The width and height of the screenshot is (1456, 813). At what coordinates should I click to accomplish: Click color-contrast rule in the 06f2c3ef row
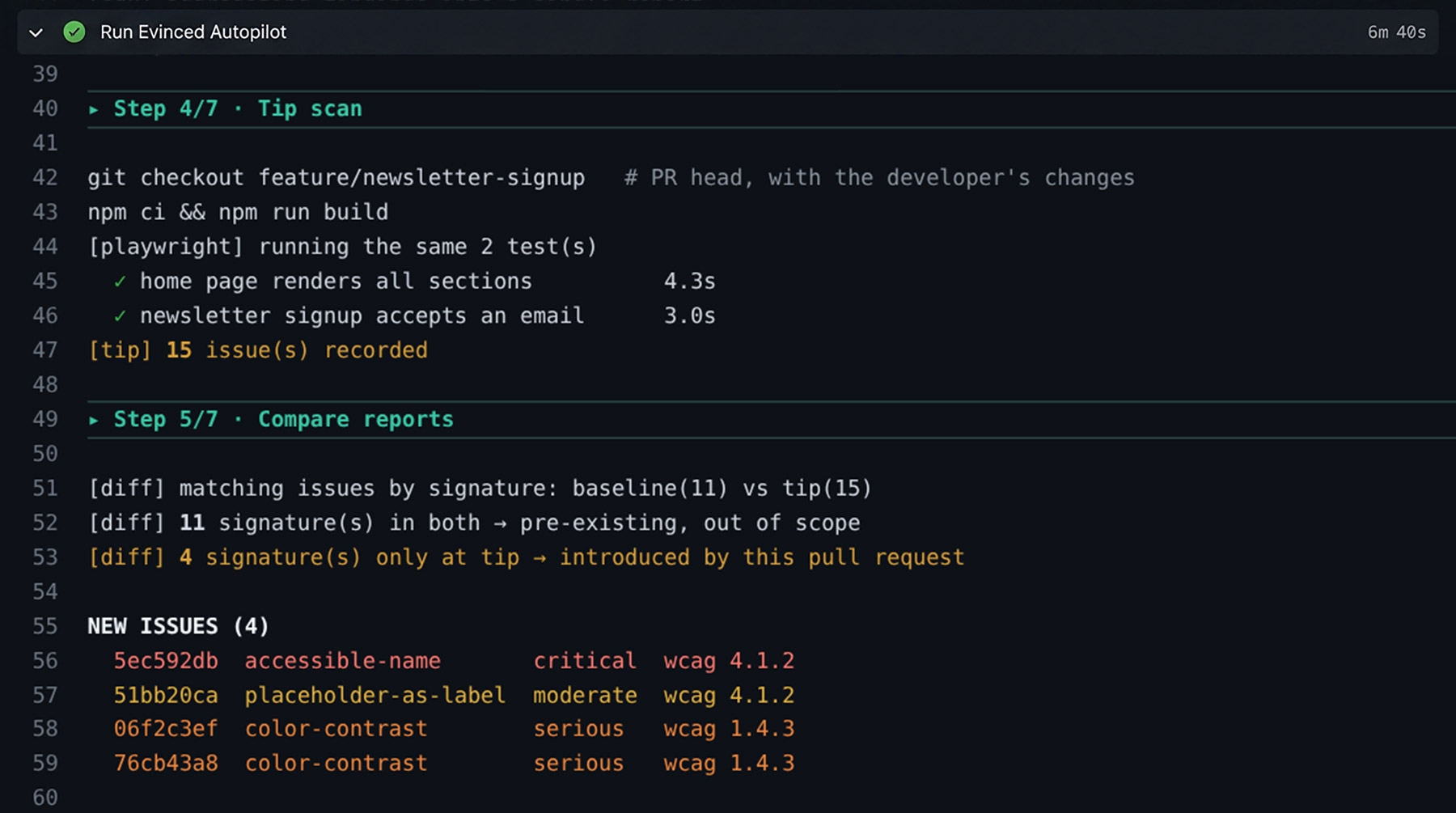pos(336,729)
